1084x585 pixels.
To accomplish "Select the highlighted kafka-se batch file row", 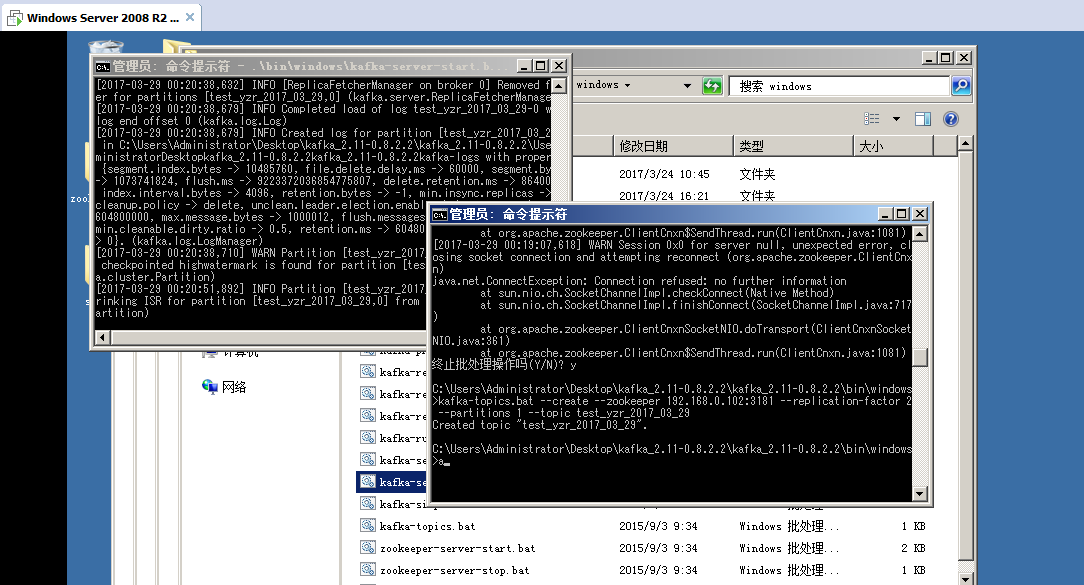I will 393,482.
